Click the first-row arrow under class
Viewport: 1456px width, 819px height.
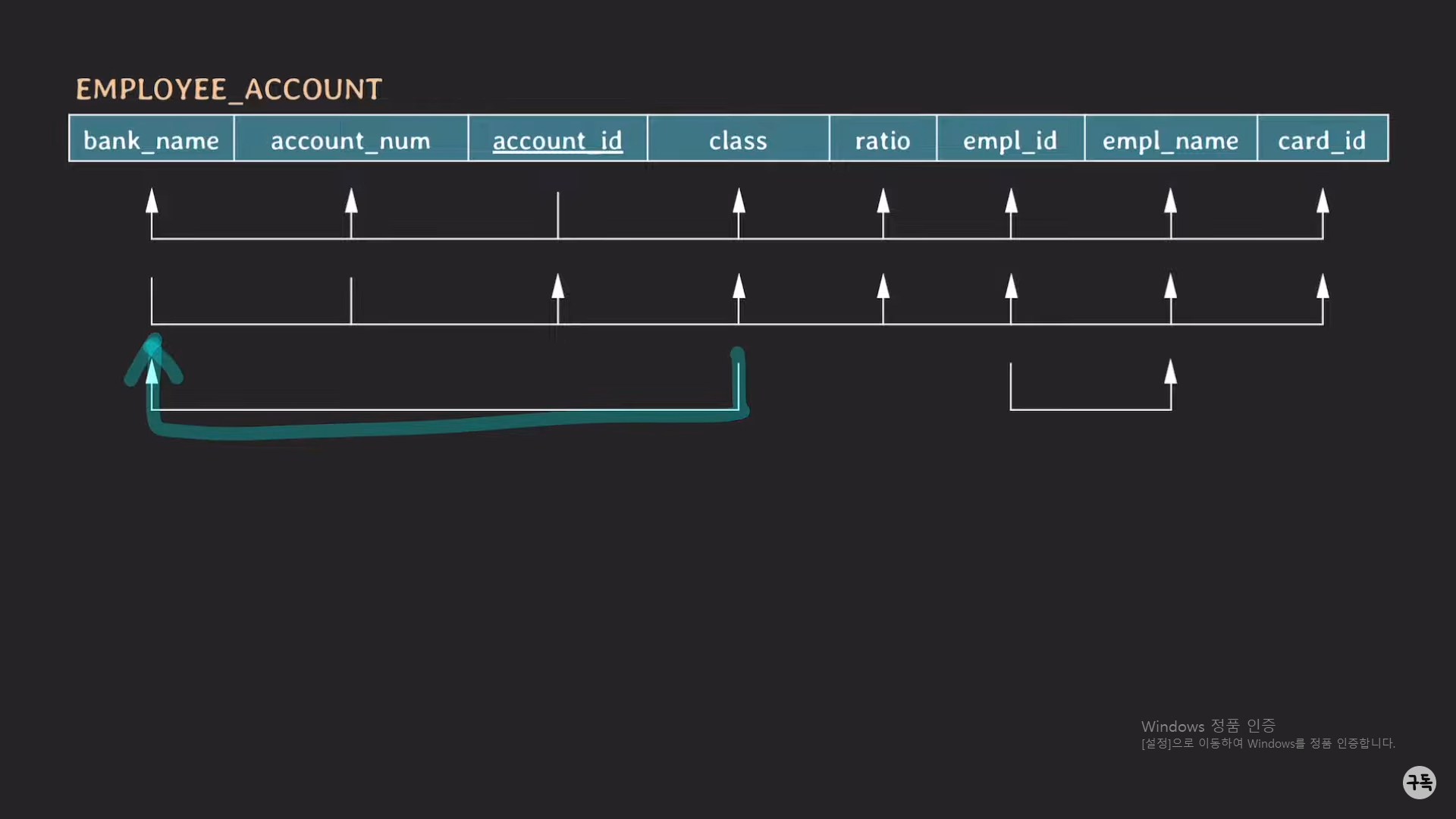(739, 202)
